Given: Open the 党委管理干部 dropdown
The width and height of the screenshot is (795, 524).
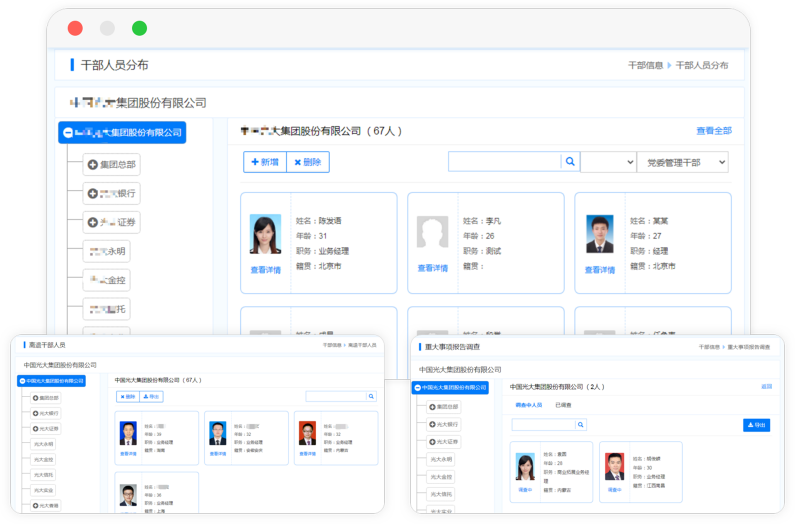Looking at the screenshot, I should [682, 162].
